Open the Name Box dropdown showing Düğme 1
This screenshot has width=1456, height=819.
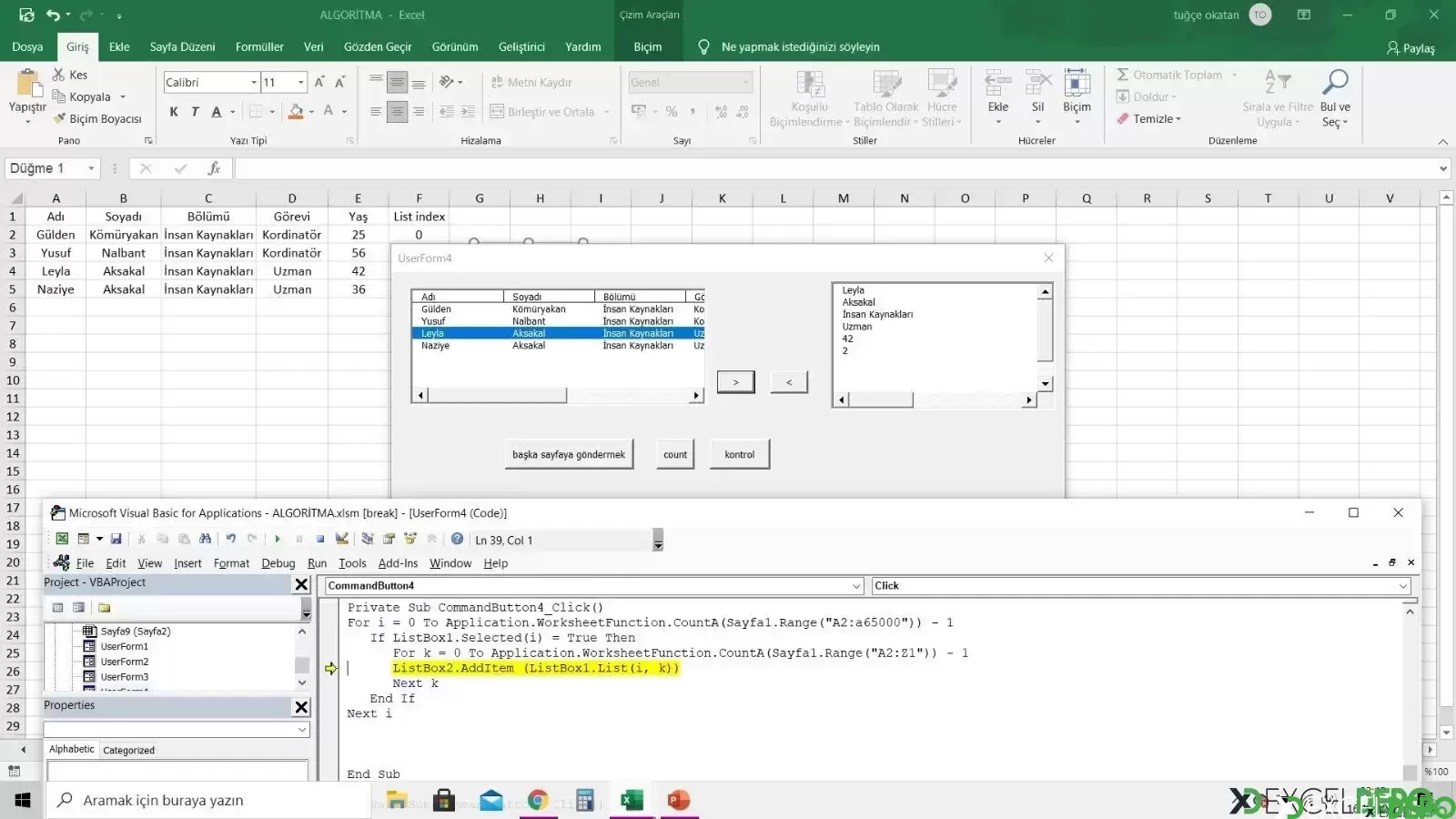91,168
